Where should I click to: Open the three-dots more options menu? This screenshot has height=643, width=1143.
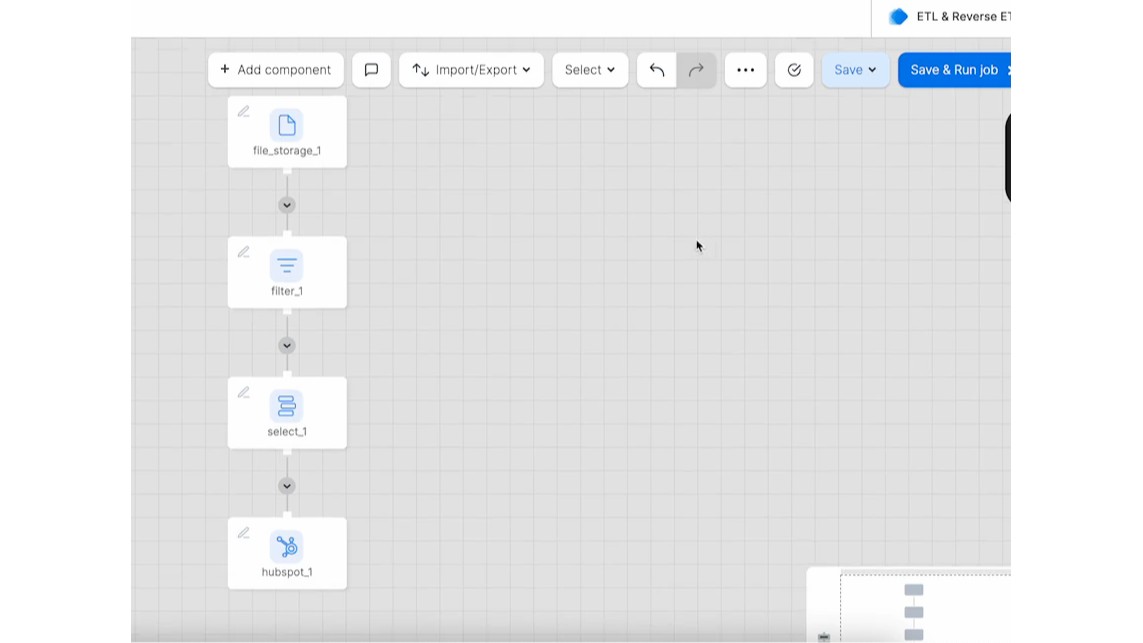[x=745, y=70]
